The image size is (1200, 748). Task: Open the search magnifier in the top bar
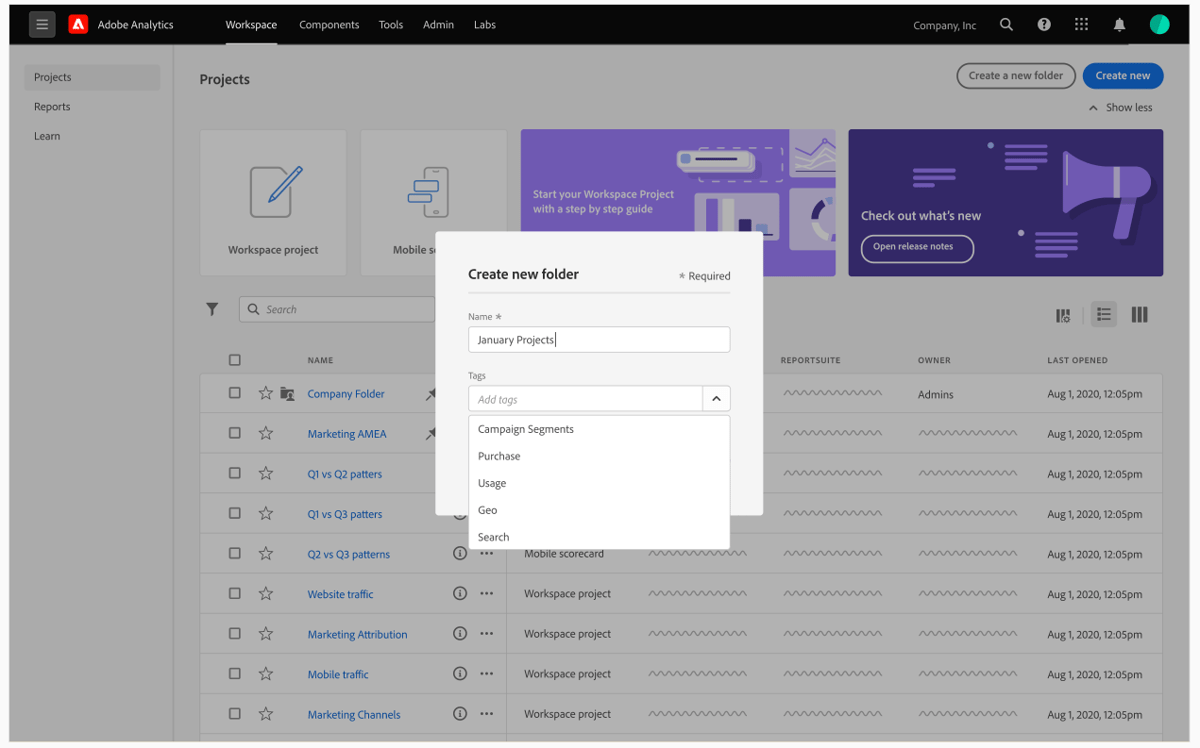click(x=1006, y=24)
